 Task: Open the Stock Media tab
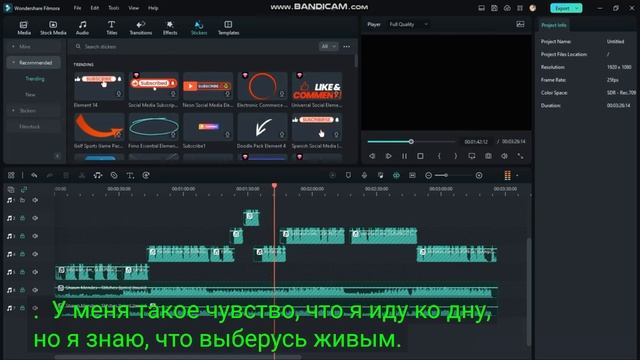click(53, 28)
